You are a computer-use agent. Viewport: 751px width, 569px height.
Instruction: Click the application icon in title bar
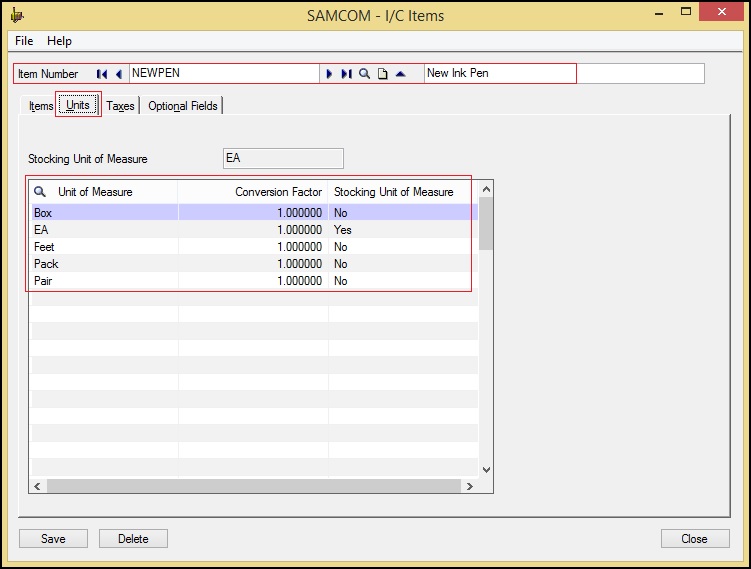pos(17,15)
